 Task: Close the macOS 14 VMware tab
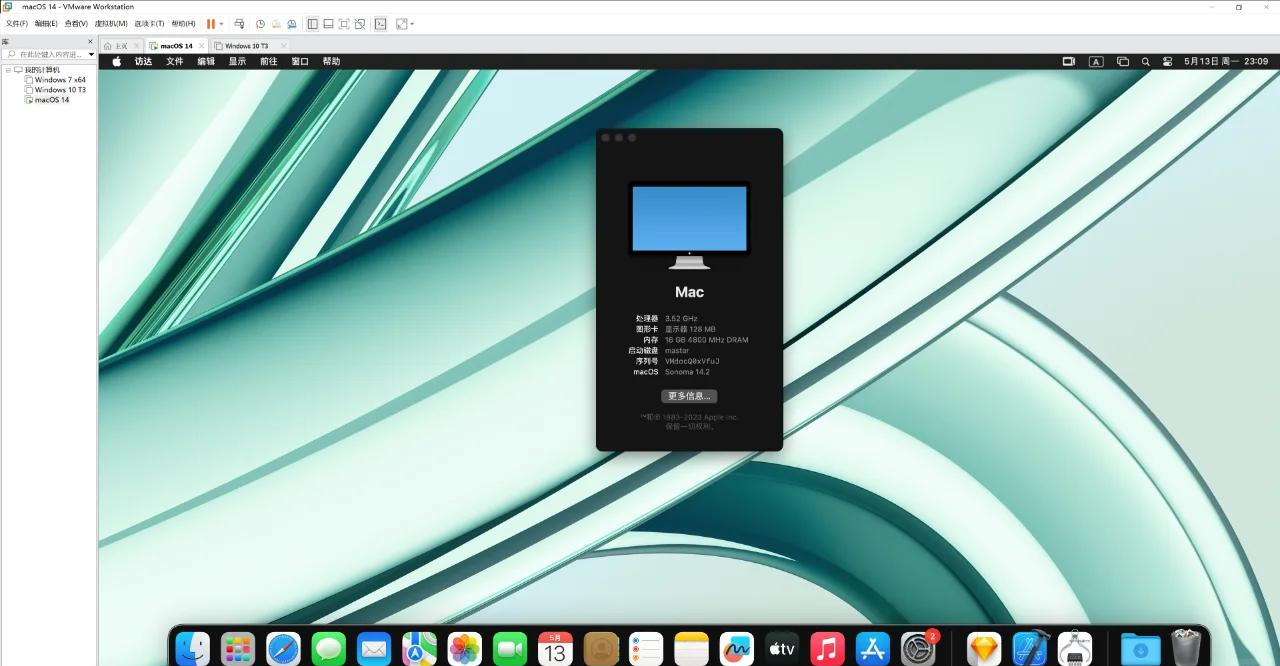coord(201,45)
